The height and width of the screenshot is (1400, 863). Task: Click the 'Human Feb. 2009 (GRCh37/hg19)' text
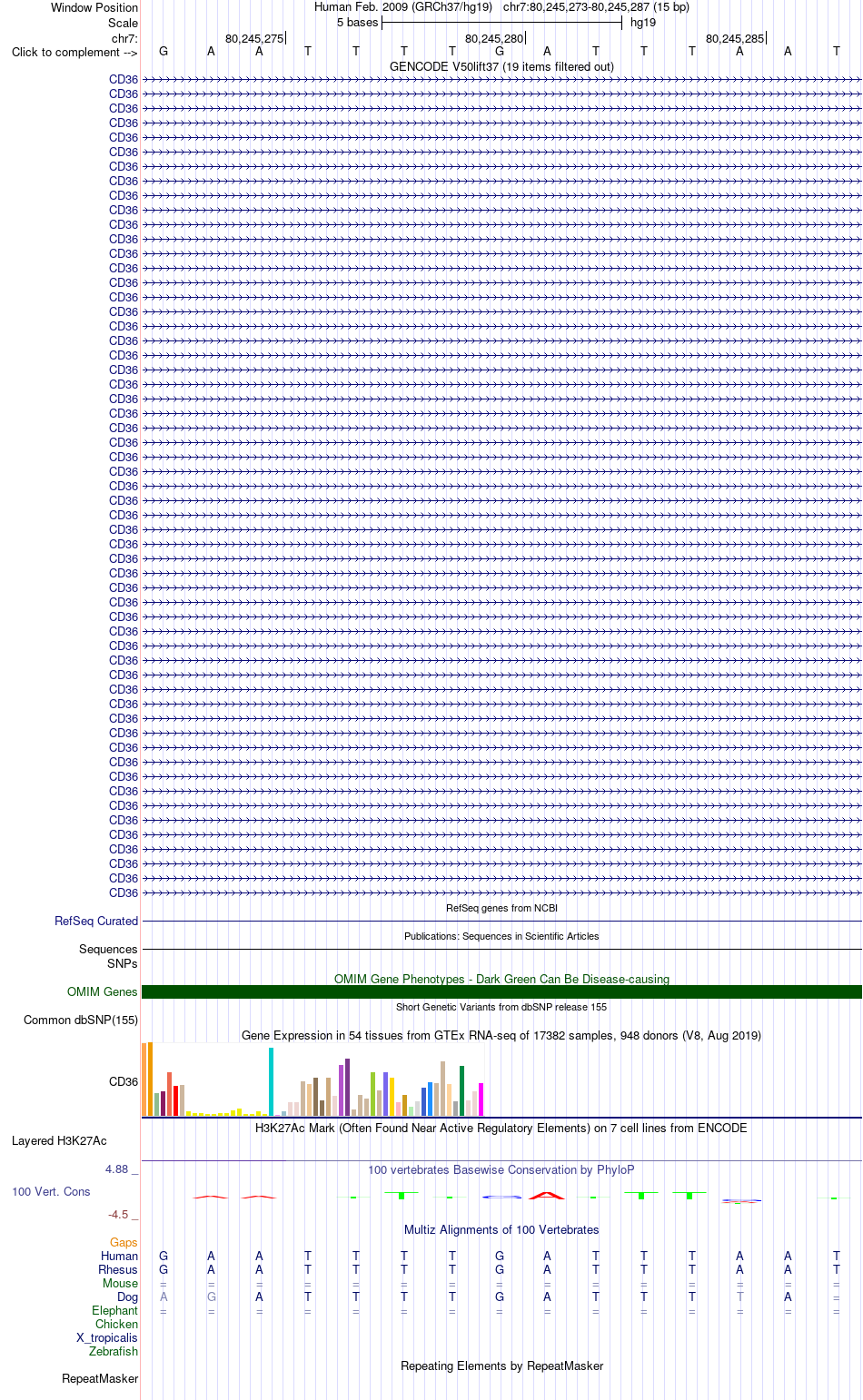click(x=403, y=7)
